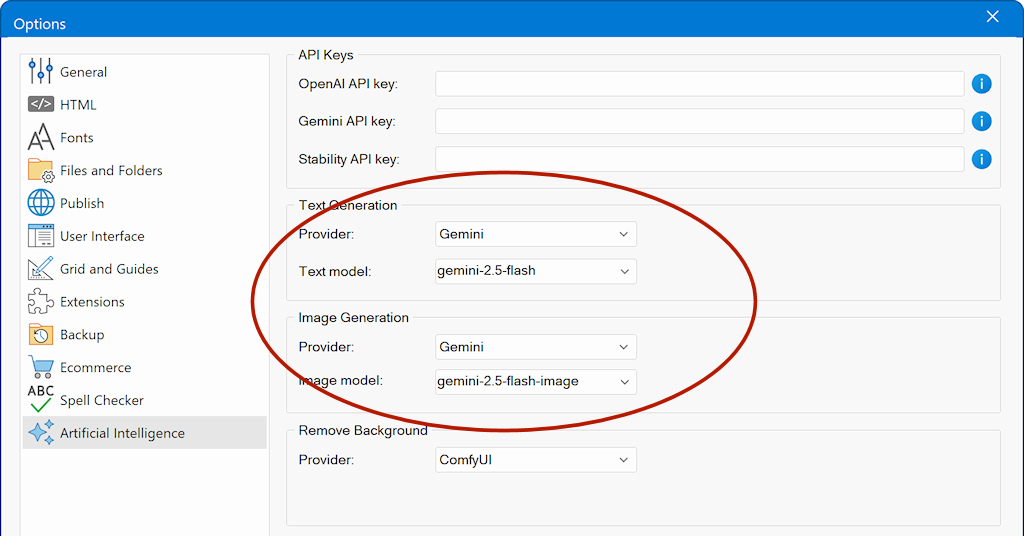Click the Fonts letter icon
The width and height of the screenshot is (1024, 536).
tap(40, 137)
